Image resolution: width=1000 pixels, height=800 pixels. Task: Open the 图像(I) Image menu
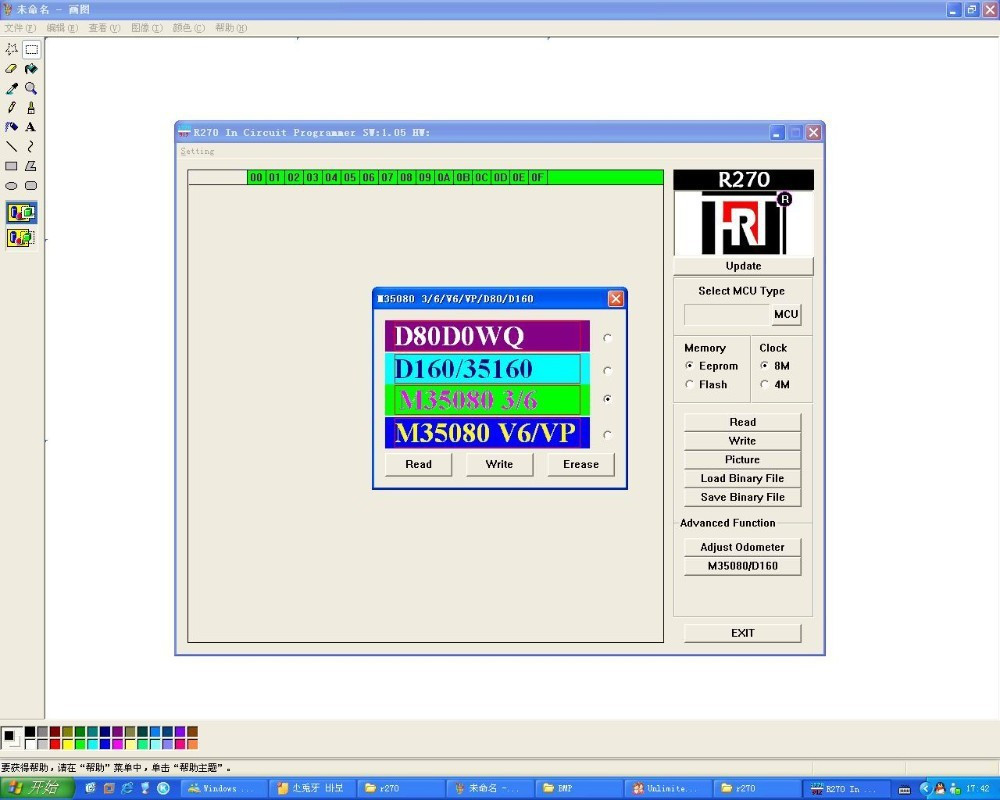pos(146,28)
